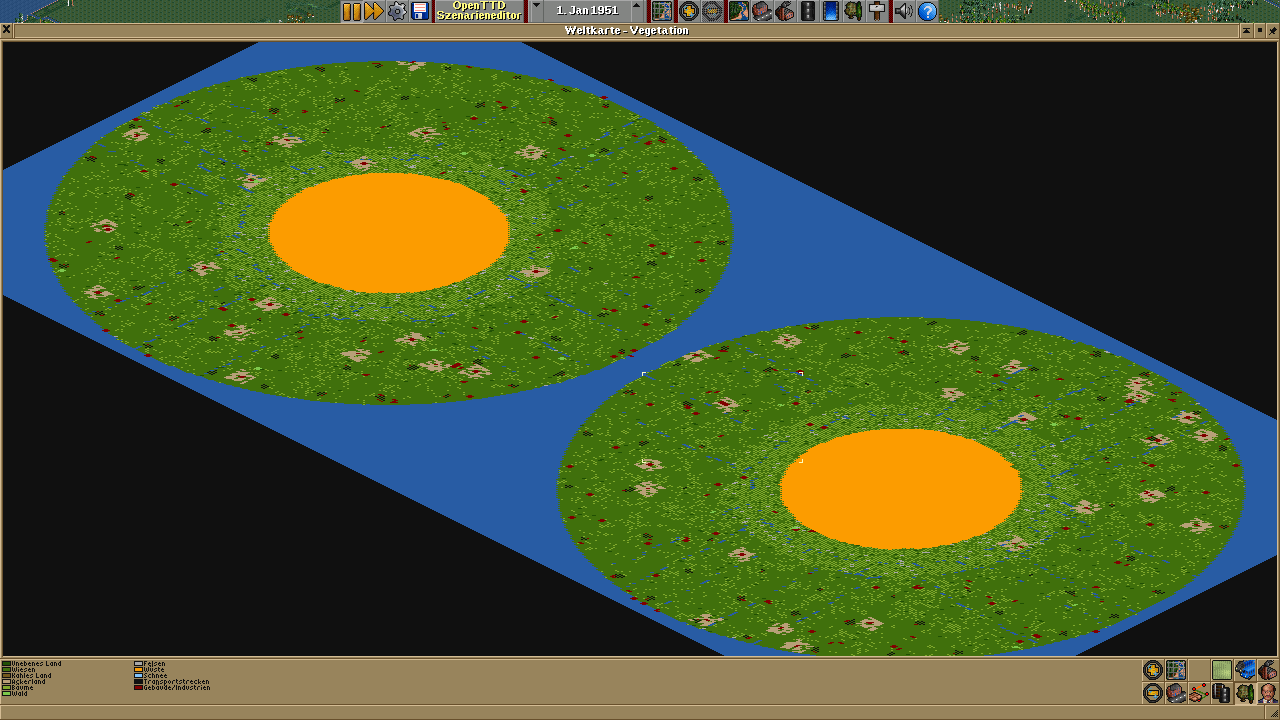Select the plant trees icon
Image resolution: width=1280 pixels, height=720 pixels.
pyautogui.click(x=853, y=11)
